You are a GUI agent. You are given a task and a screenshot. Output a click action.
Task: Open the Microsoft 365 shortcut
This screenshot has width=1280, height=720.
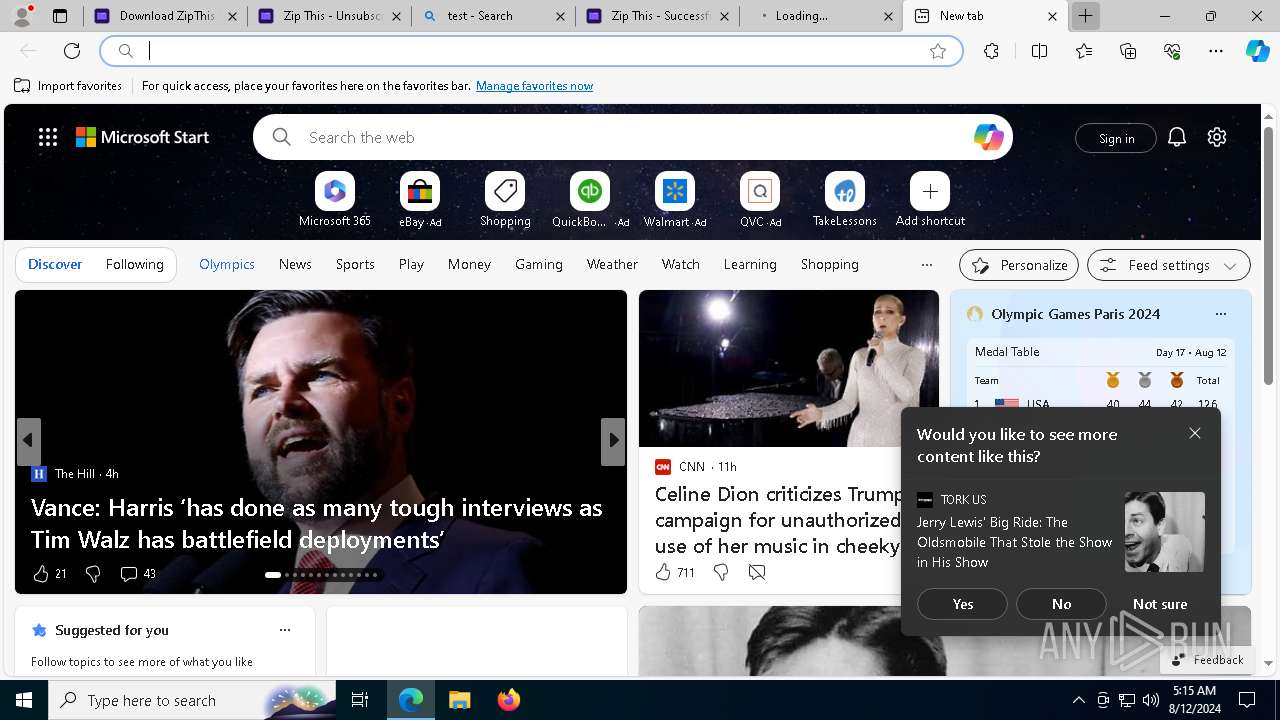pyautogui.click(x=334, y=191)
